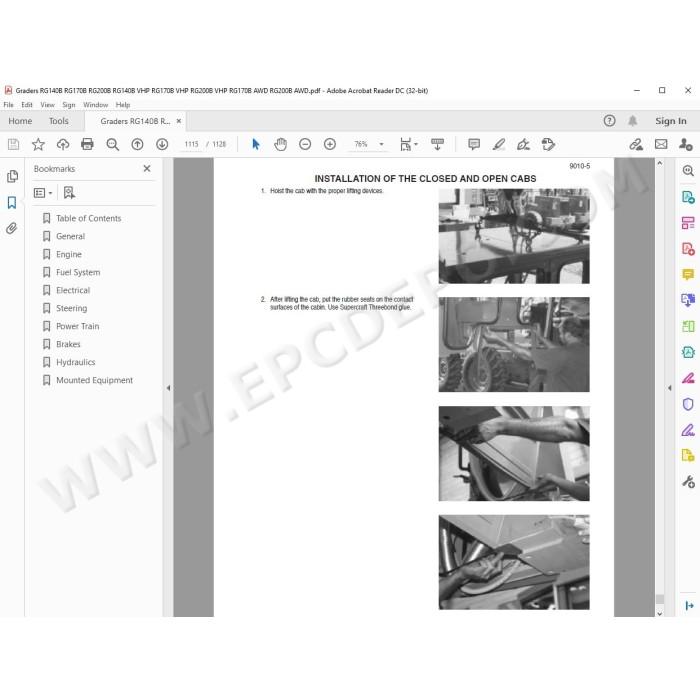
Task: Jump to the Engine bookmark
Action: 69,254
